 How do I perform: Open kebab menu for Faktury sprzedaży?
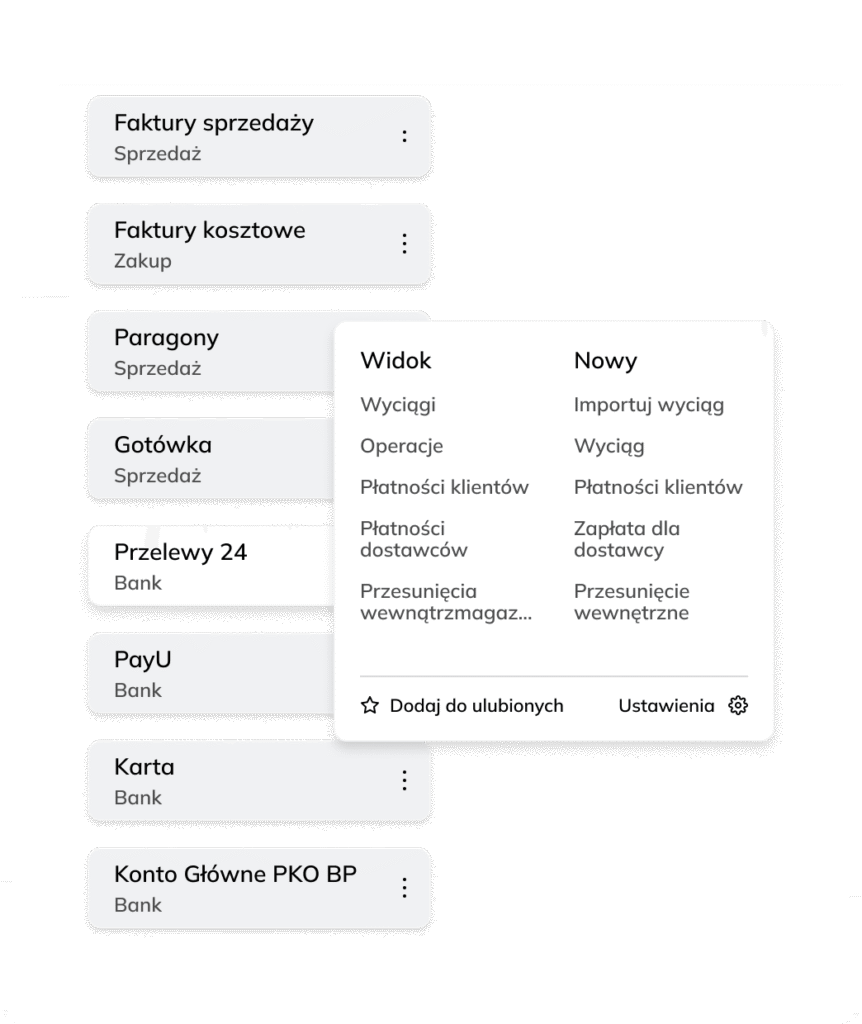point(404,136)
